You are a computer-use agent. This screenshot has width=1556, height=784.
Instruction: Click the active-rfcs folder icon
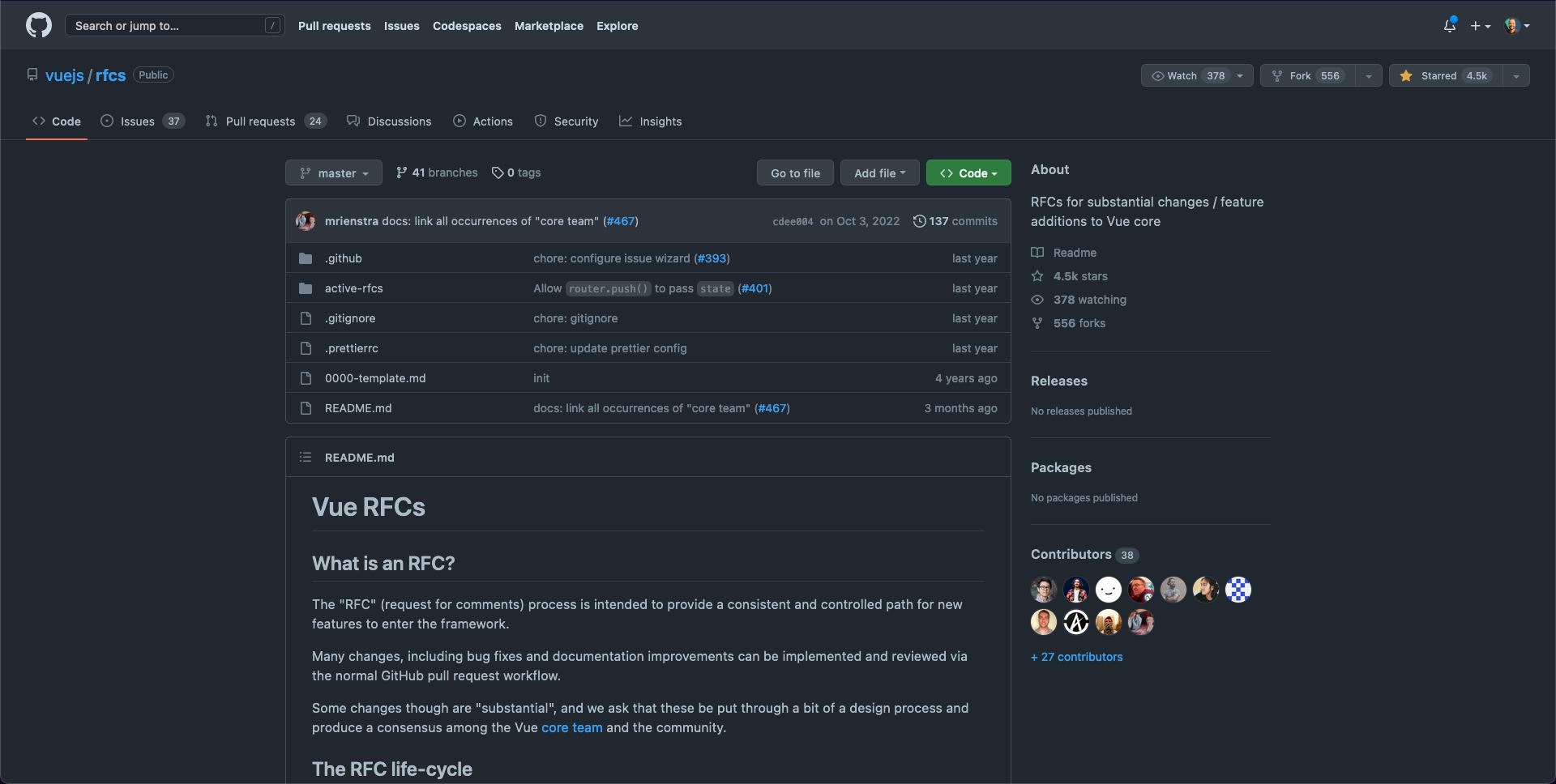click(306, 288)
